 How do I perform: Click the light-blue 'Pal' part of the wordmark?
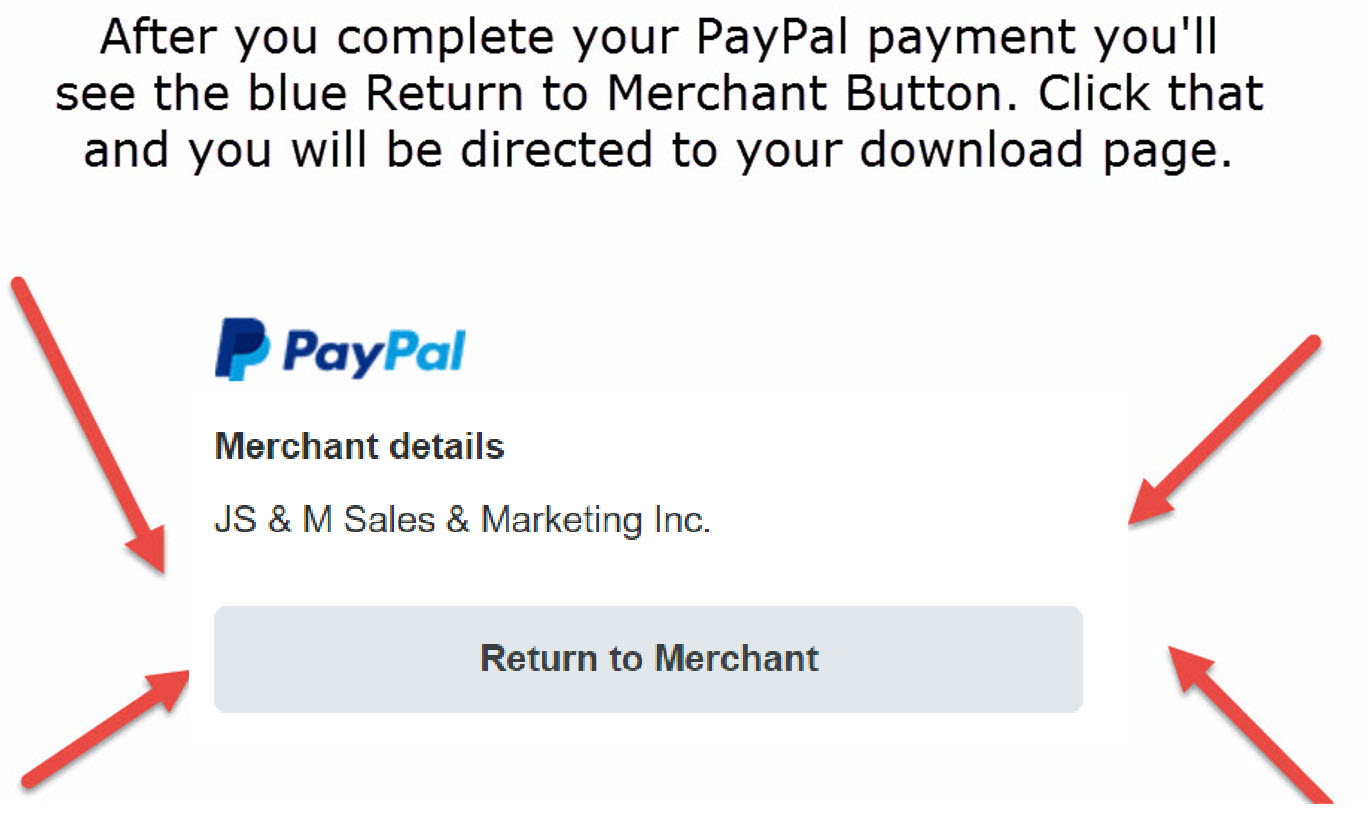click(425, 350)
